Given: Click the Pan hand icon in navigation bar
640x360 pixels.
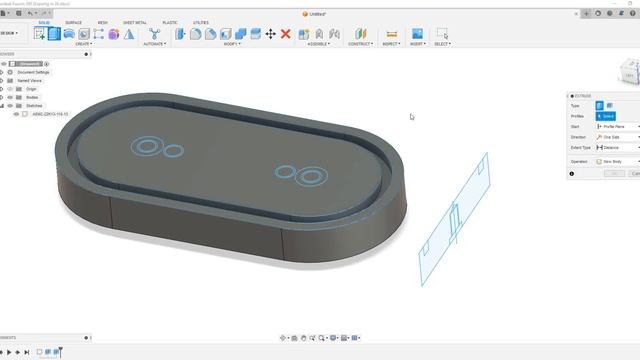Looking at the screenshot, I should pyautogui.click(x=303, y=338).
